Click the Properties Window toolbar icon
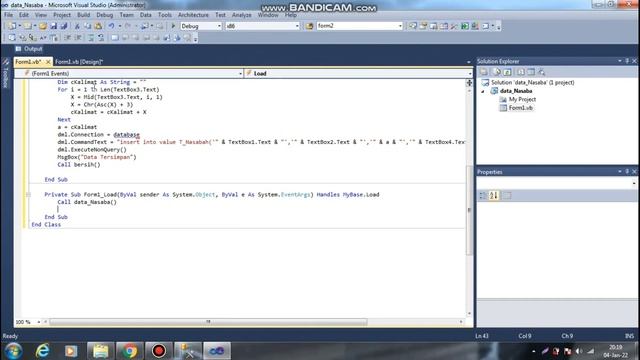This screenshot has height=360, width=640. [x=423, y=26]
